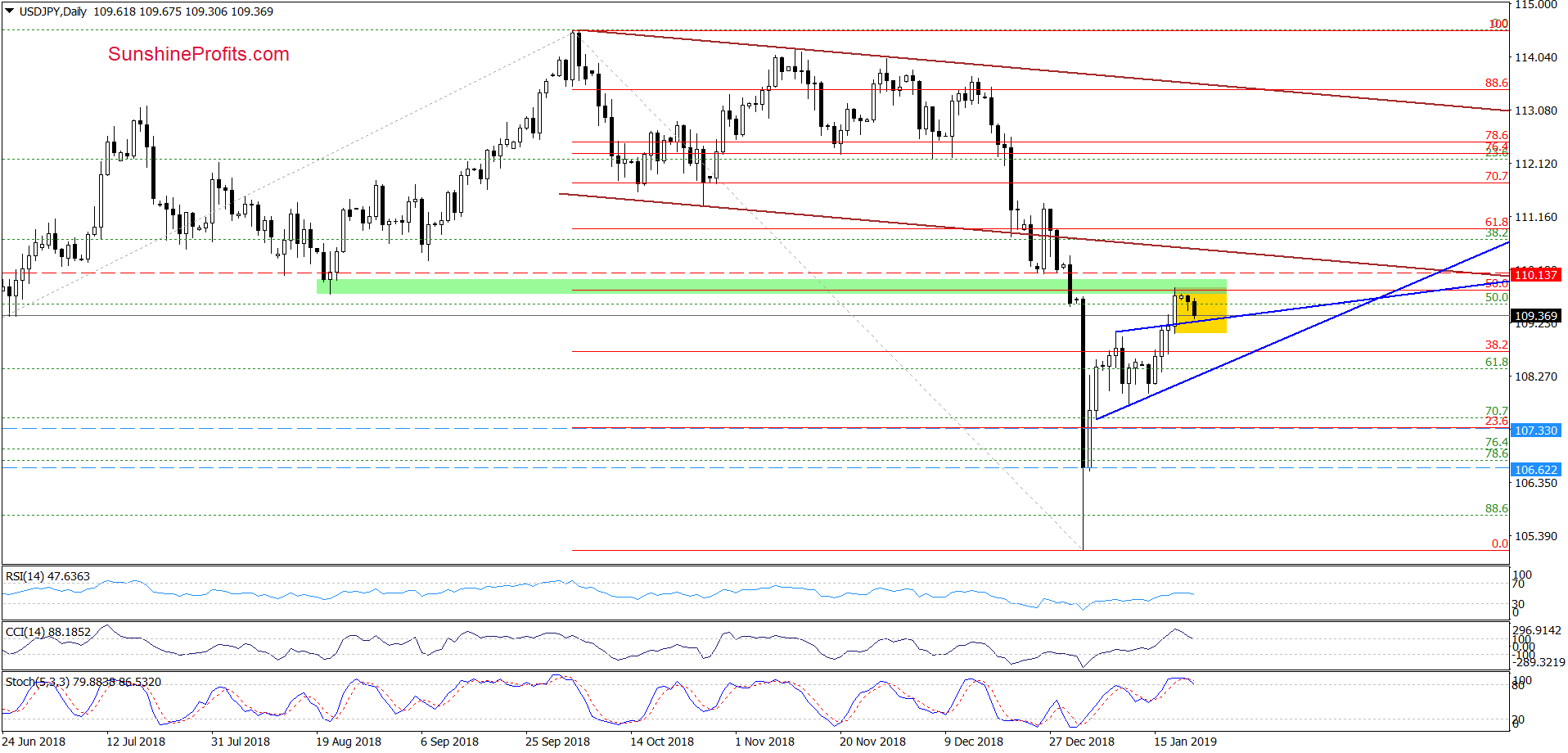Select the blue 106.622 price level tag

pyautogui.click(x=1536, y=470)
